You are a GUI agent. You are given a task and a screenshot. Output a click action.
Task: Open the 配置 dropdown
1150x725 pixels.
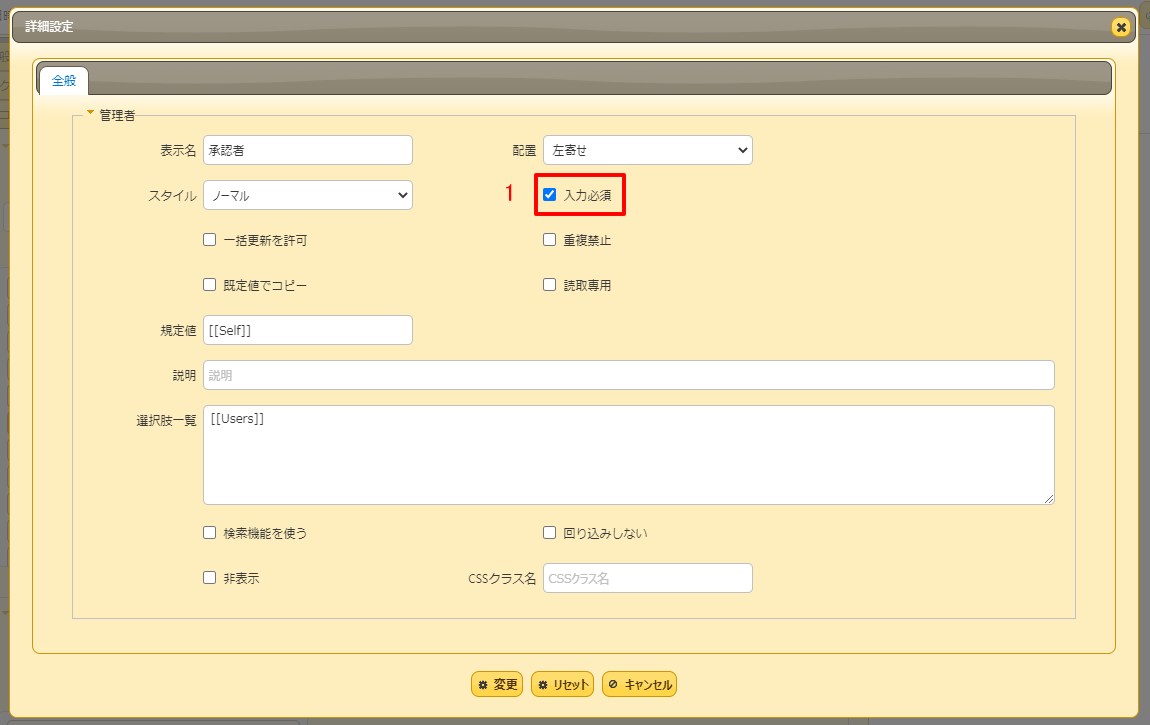pos(647,150)
